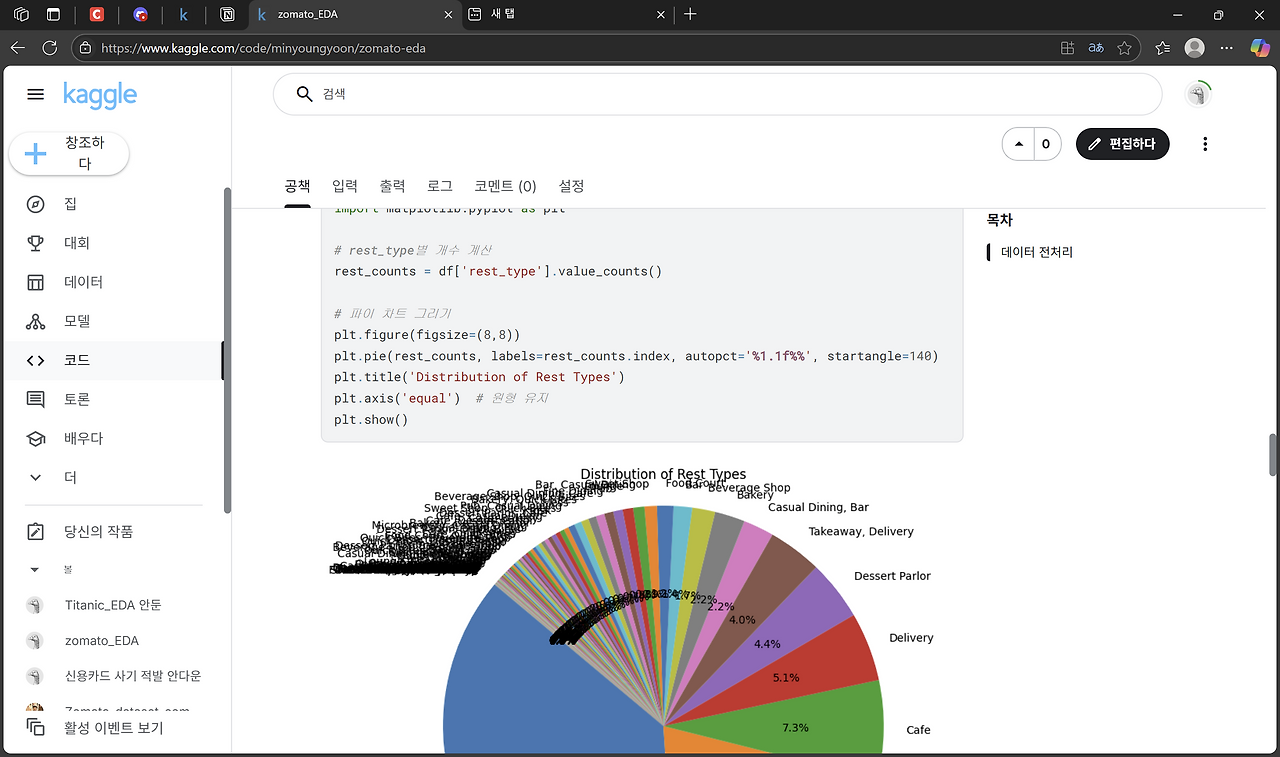Screen dimensions: 1280x757
Task: Launch the Copilot icon in the browser toolbar
Action: tap(1260, 47)
